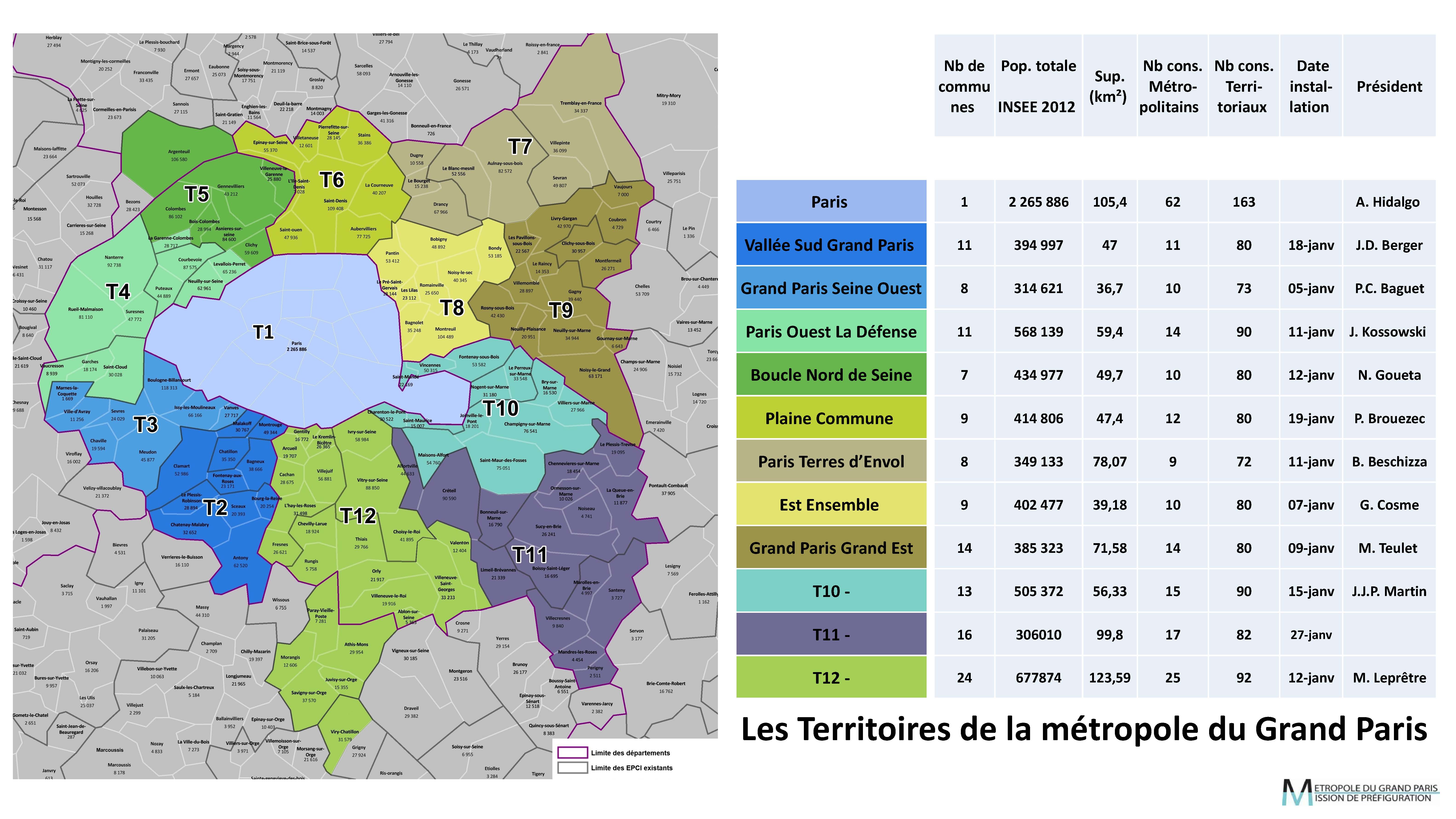
Task: Click population value 2 265 886 in table
Action: coord(1038,202)
